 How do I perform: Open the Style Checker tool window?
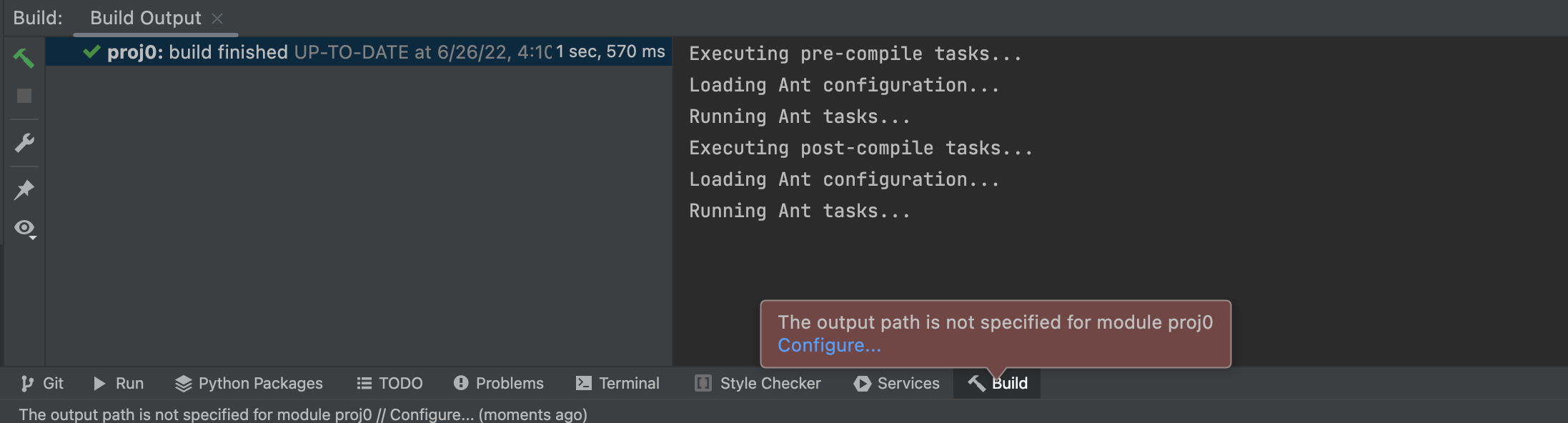(x=758, y=384)
